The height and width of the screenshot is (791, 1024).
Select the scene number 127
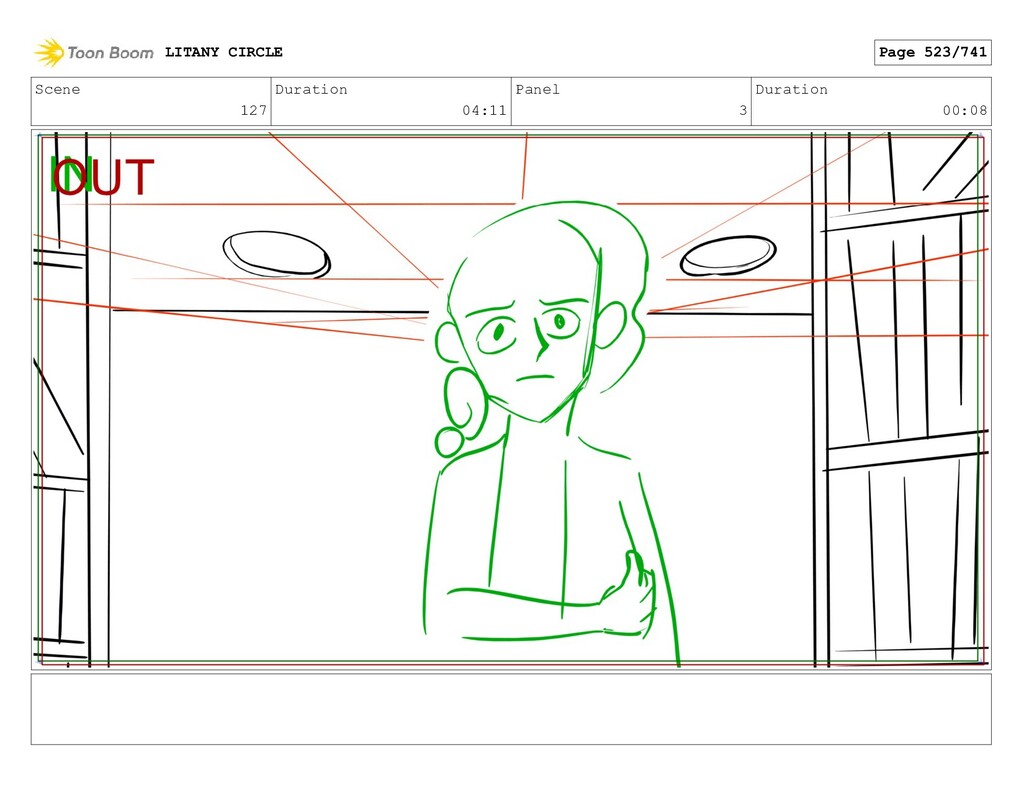(253, 110)
